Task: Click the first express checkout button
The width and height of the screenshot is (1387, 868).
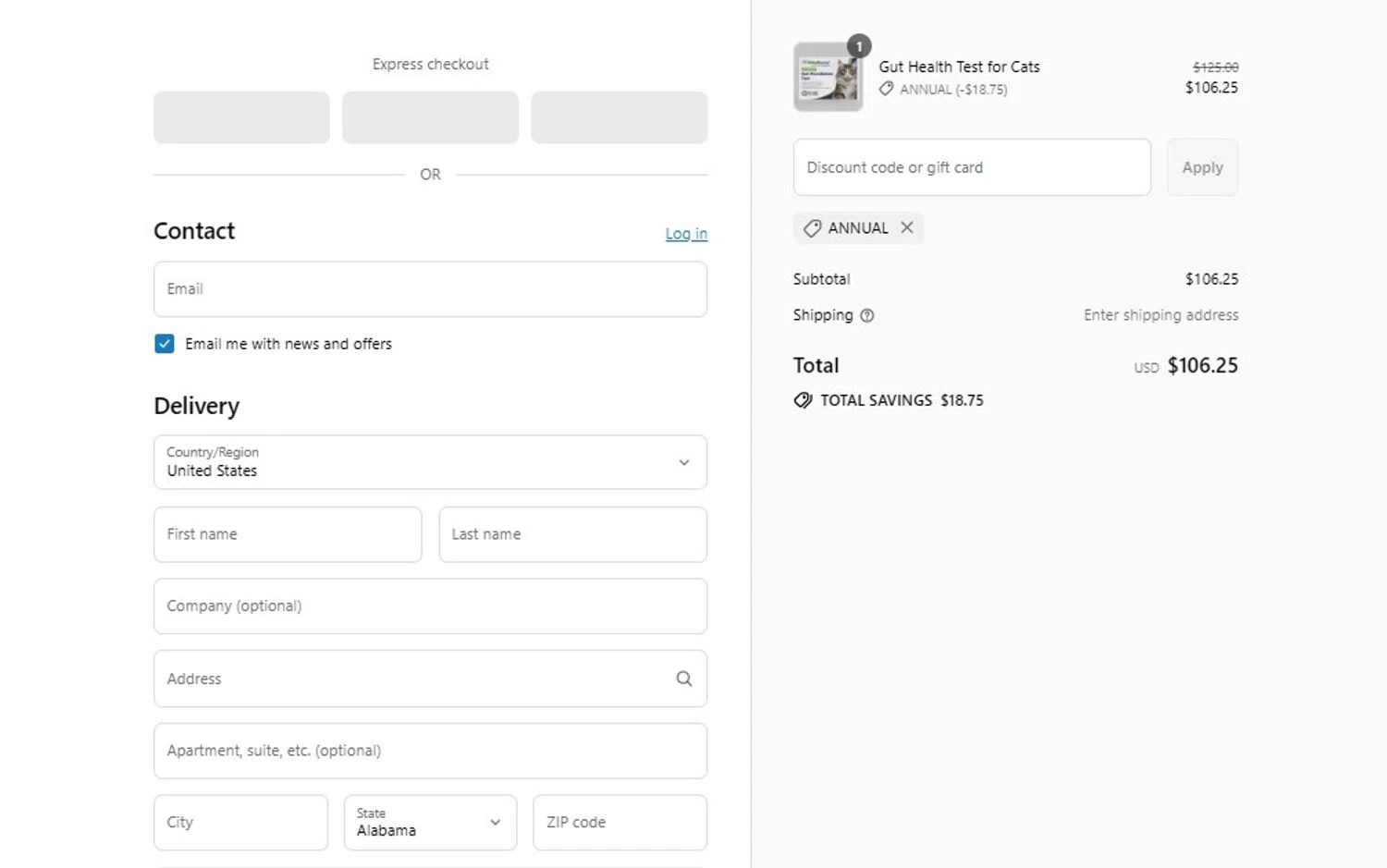Action: tap(241, 117)
